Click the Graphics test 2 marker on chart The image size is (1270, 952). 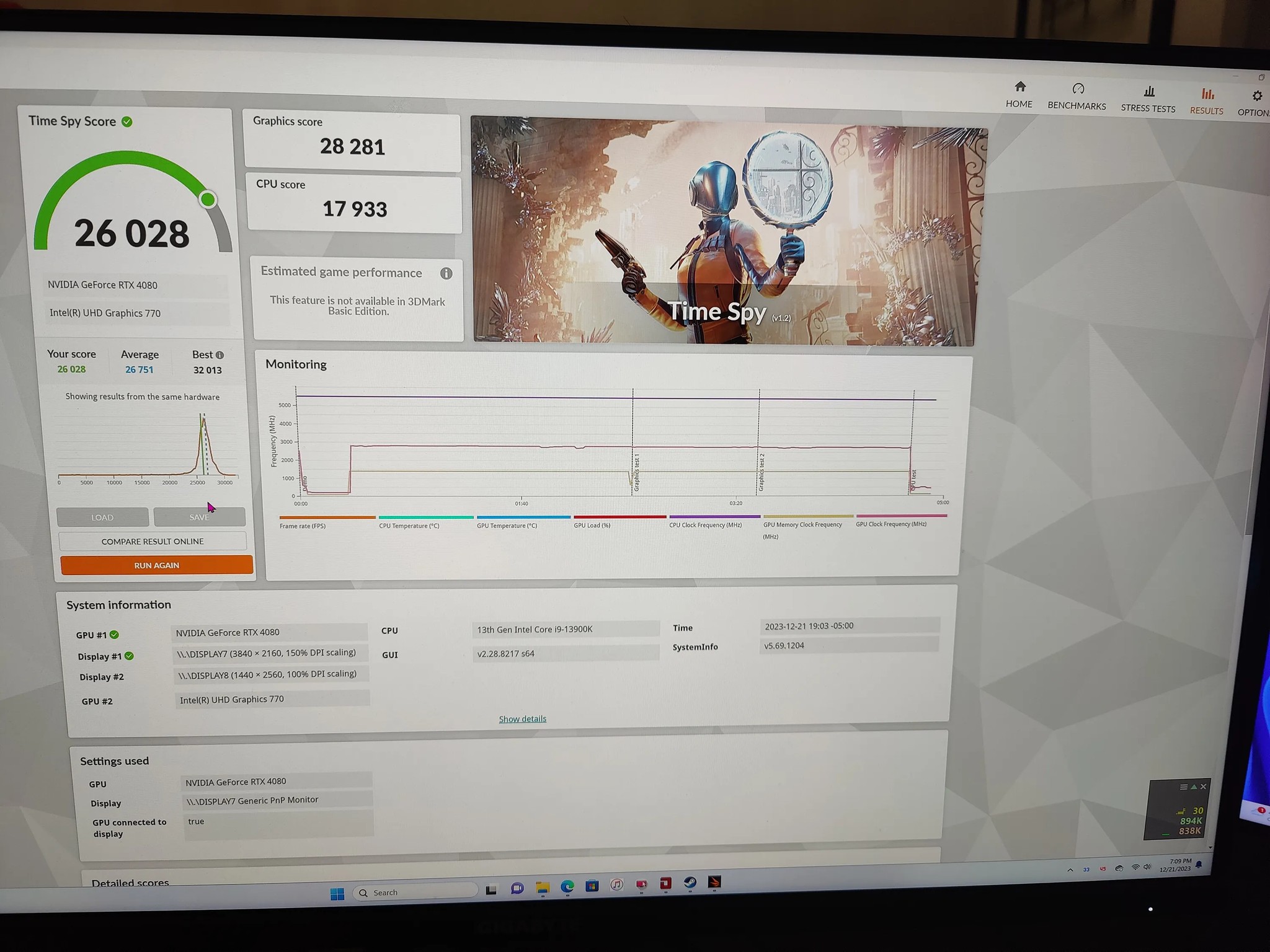click(762, 472)
